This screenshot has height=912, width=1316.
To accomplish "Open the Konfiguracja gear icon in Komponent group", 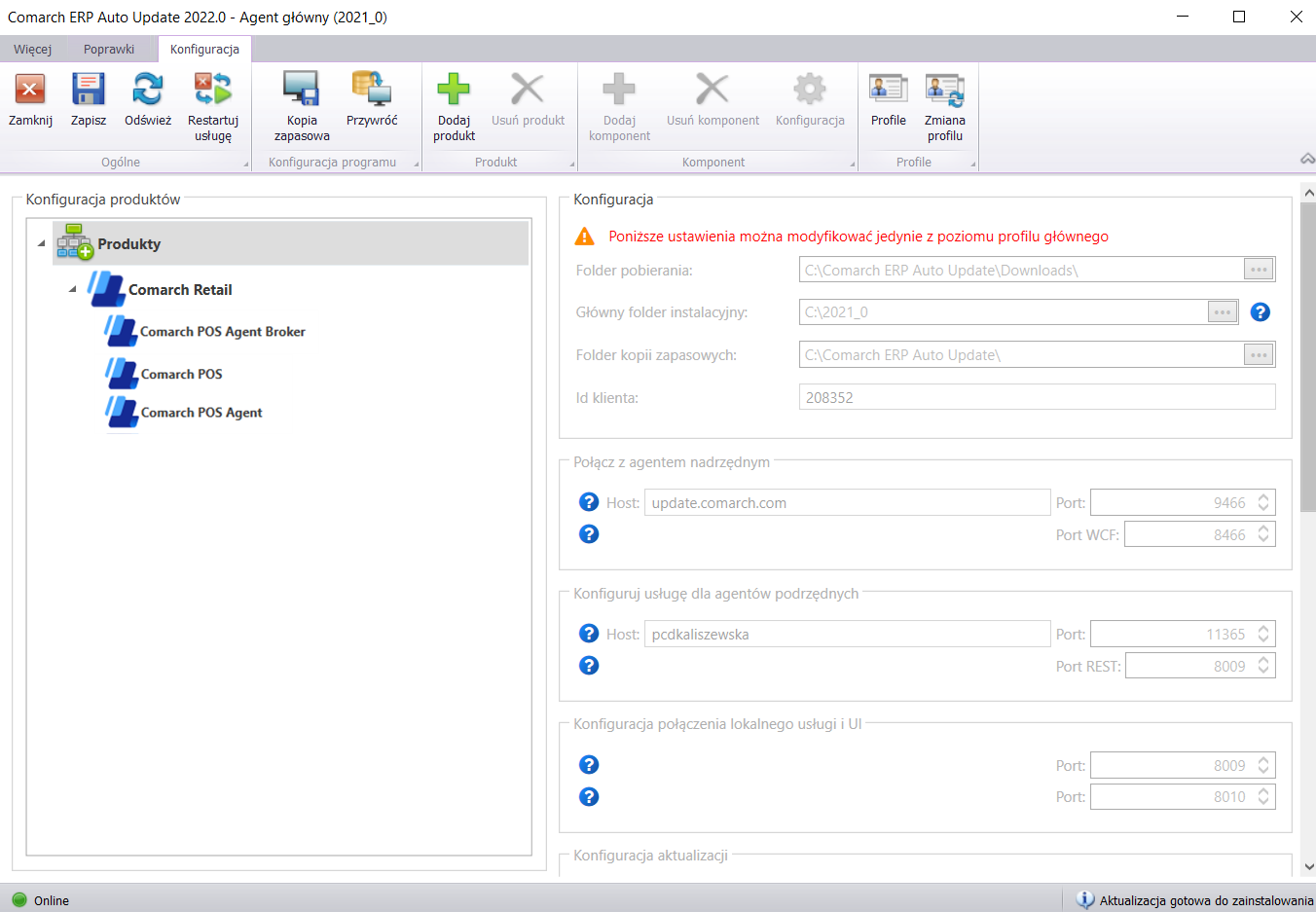I will pos(810,90).
